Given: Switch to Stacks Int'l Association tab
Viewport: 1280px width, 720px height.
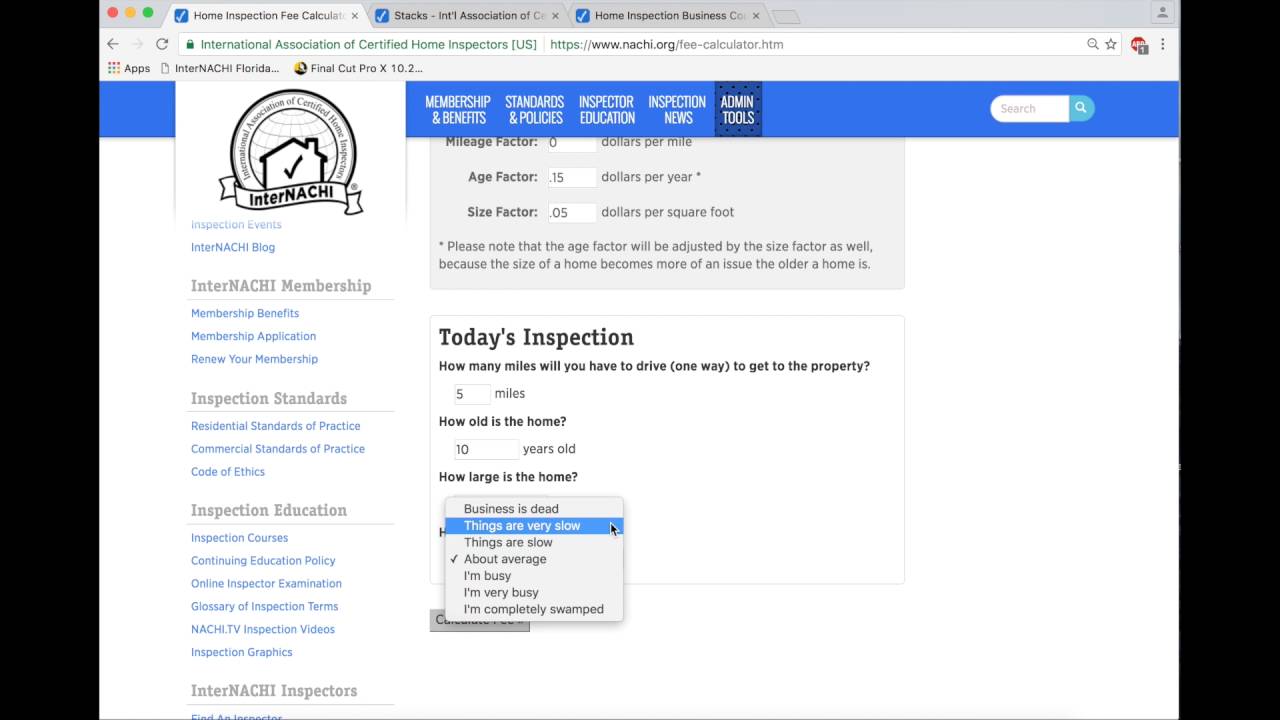Looking at the screenshot, I should coord(467,16).
